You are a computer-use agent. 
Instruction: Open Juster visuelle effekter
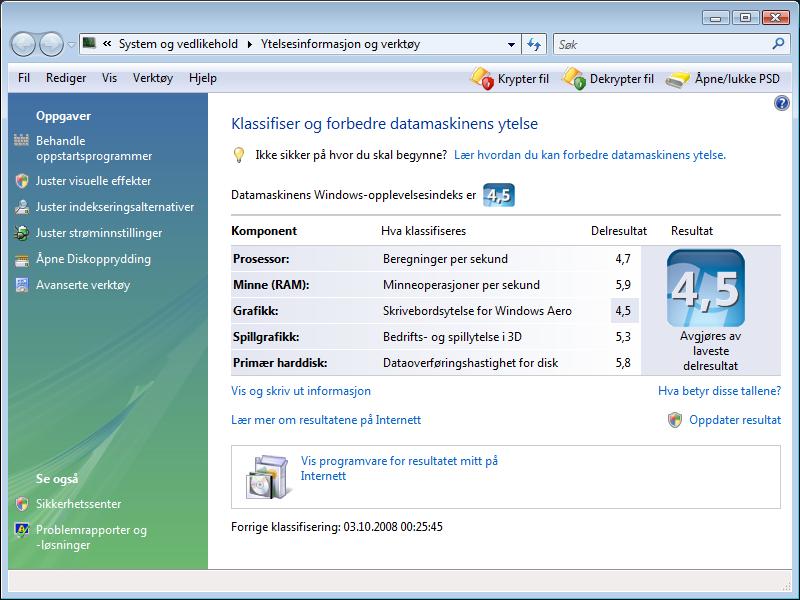(93, 181)
